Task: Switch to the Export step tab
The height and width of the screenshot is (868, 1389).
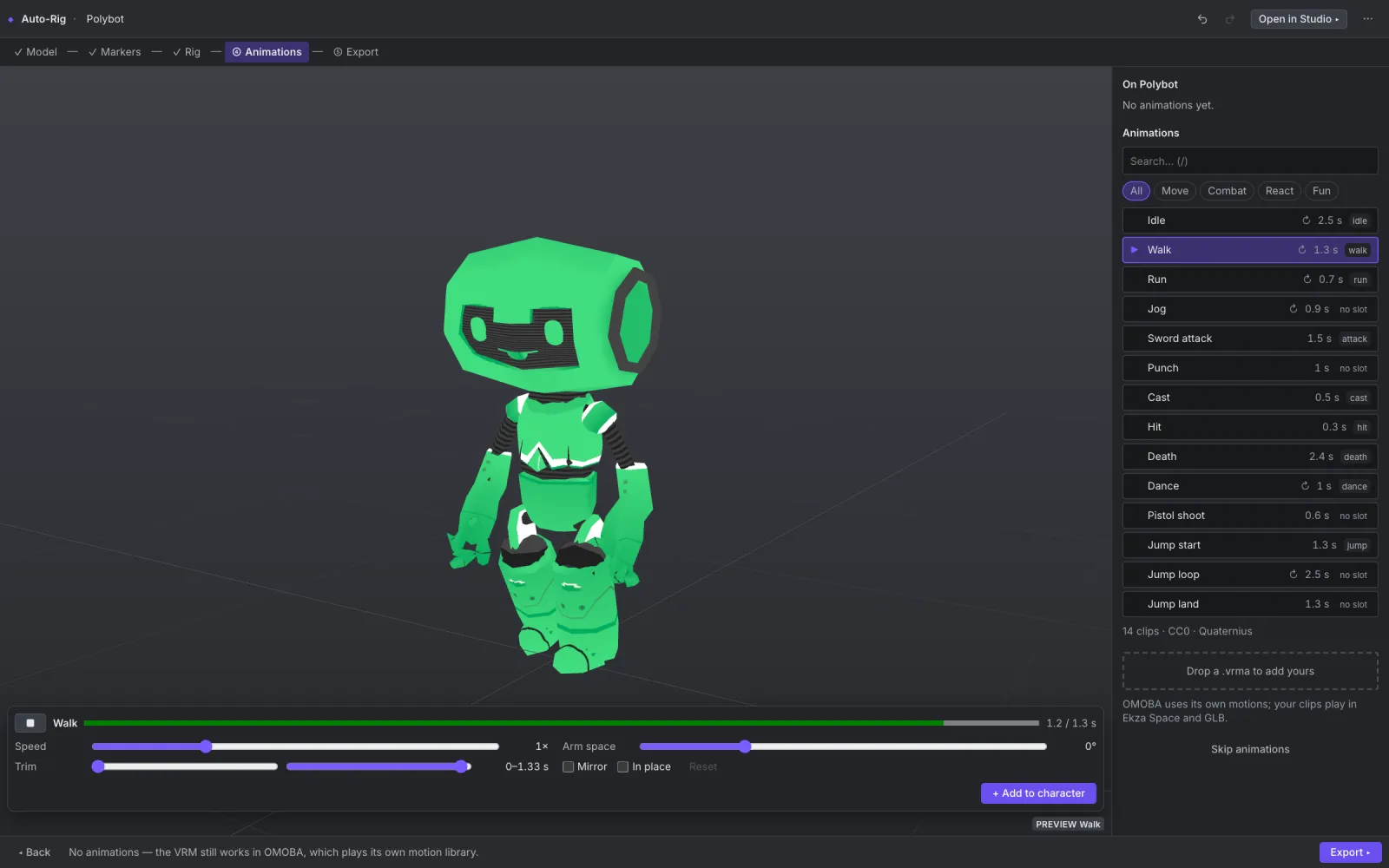Action: 356,52
